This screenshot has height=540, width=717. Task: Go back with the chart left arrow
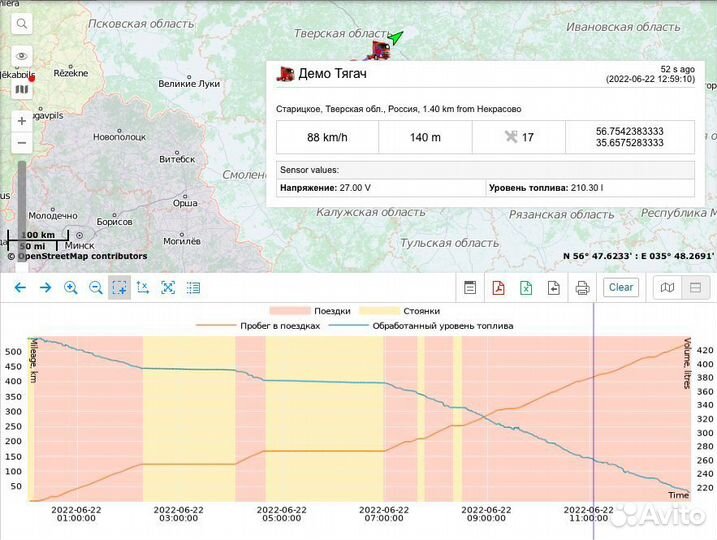[x=20, y=288]
